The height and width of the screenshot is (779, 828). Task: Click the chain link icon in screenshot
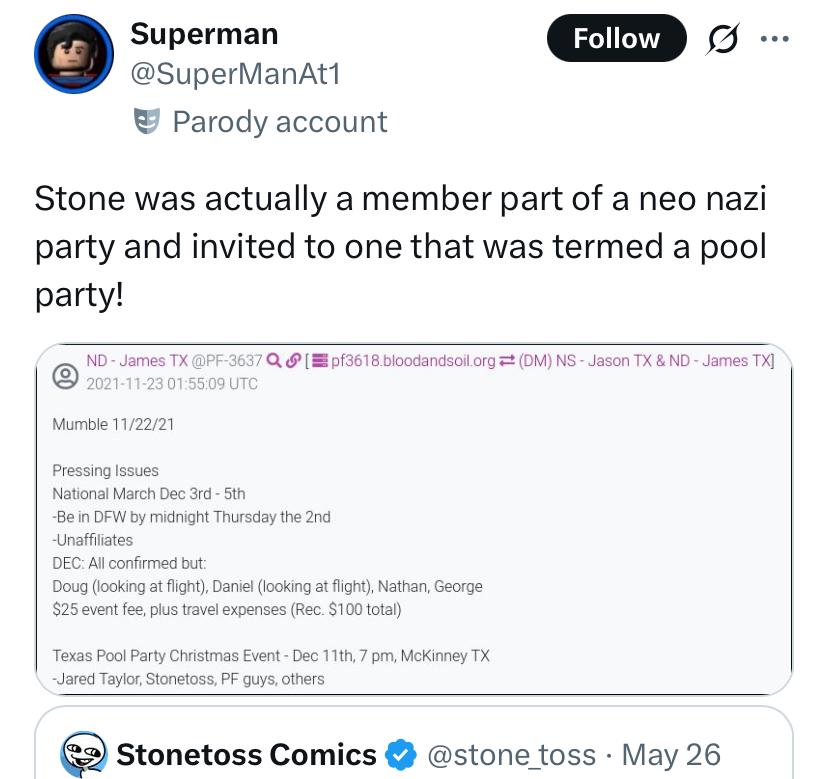tap(293, 361)
